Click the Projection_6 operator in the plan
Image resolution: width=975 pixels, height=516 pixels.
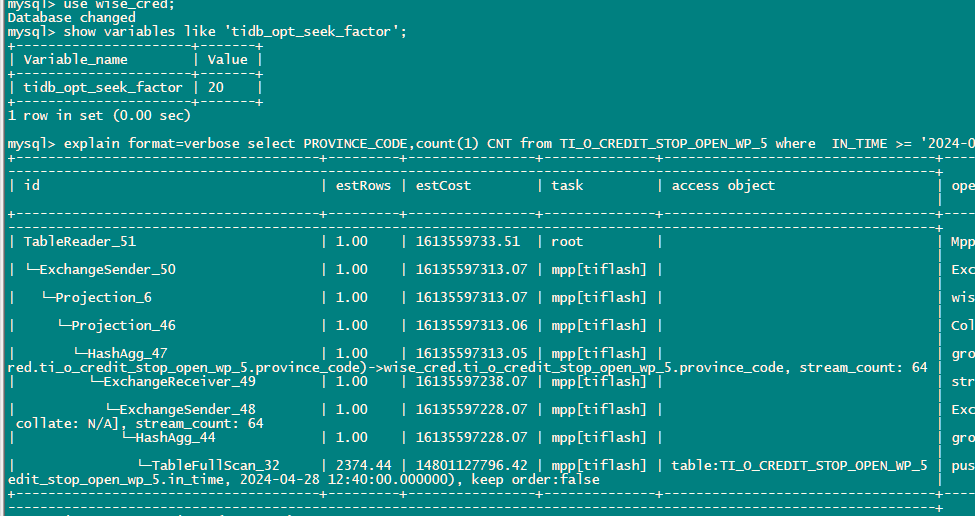(x=103, y=297)
